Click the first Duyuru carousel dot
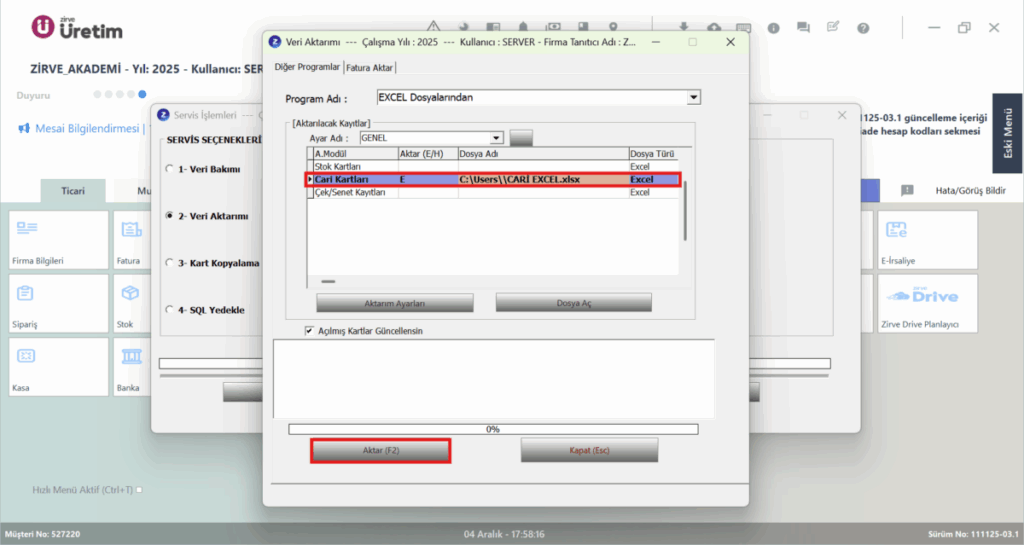The height and width of the screenshot is (545, 1024). pyautogui.click(x=97, y=95)
